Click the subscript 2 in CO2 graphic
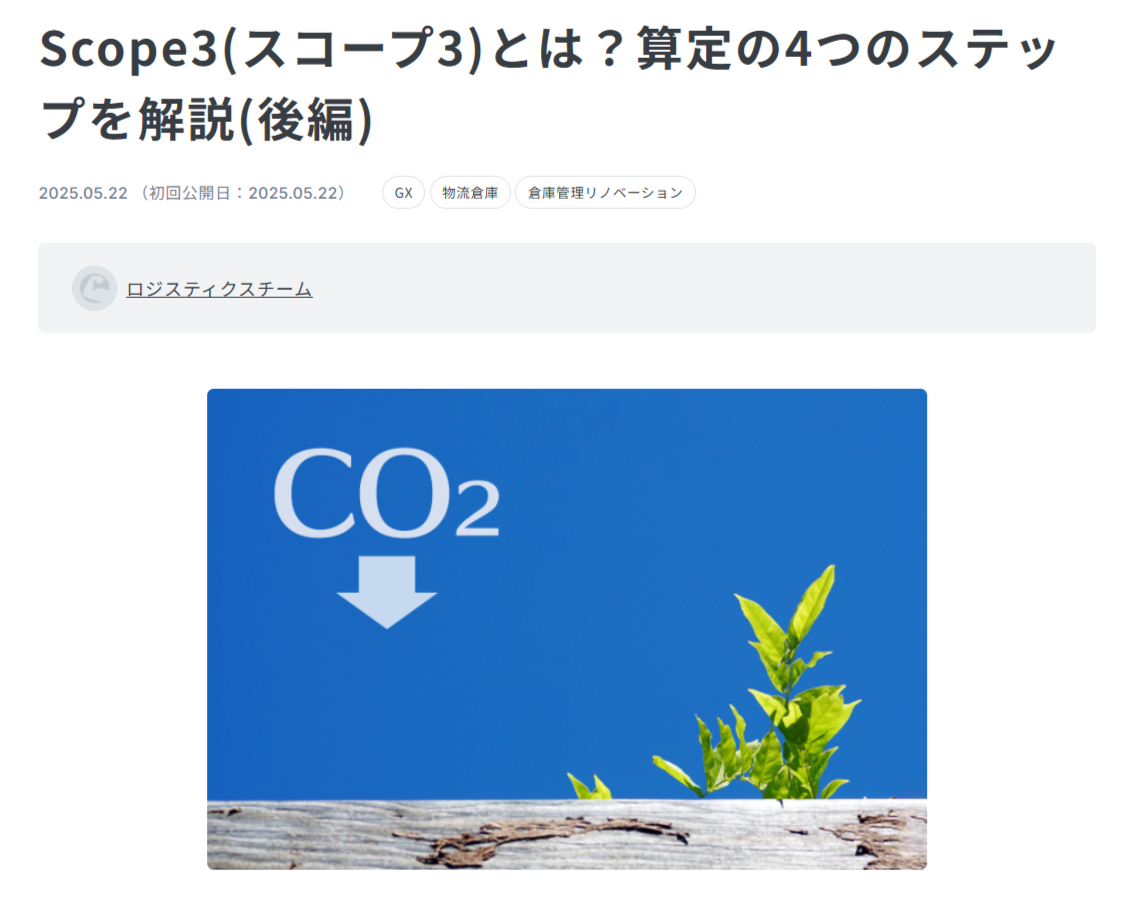 (x=478, y=508)
